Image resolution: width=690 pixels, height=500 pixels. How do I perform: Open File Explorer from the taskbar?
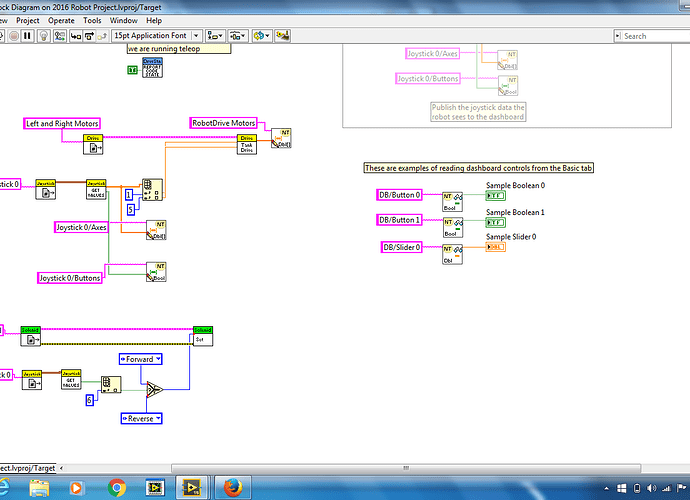[39, 488]
